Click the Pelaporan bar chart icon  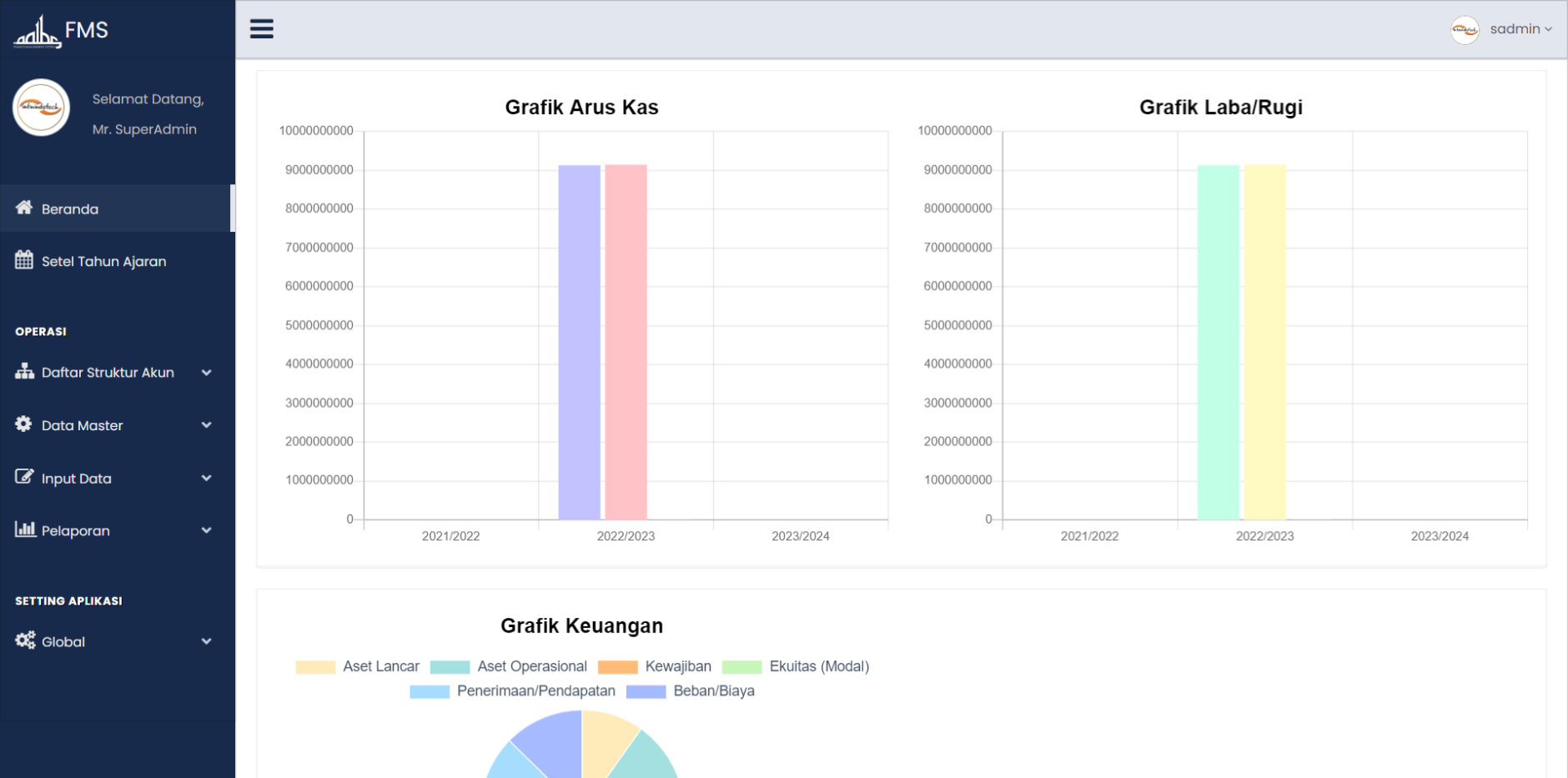click(x=25, y=530)
